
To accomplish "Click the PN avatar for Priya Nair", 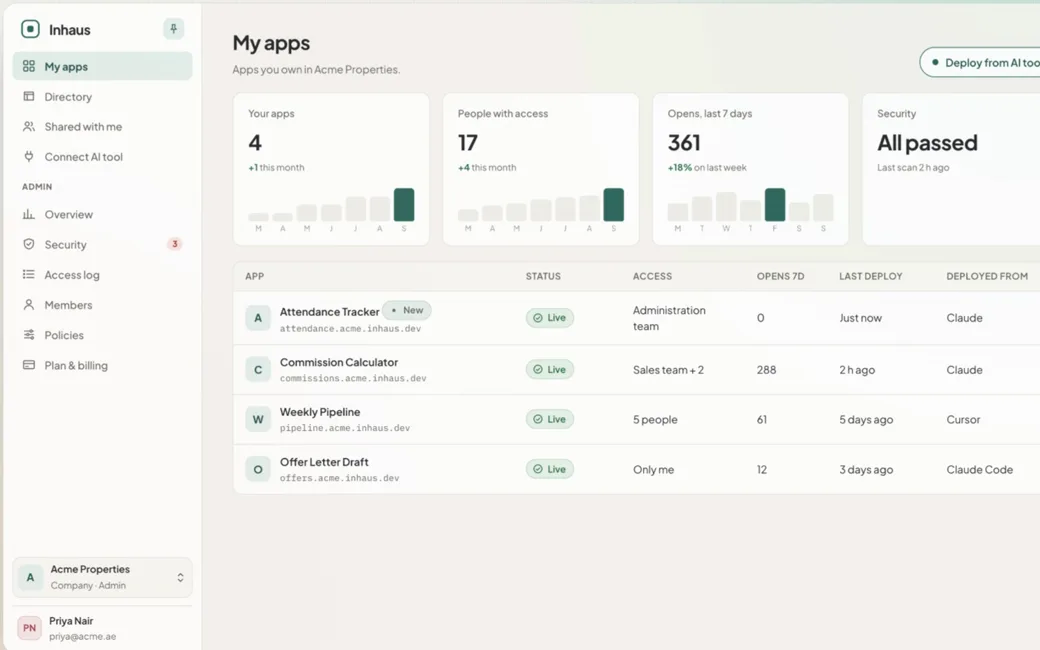I will click(x=29, y=627).
